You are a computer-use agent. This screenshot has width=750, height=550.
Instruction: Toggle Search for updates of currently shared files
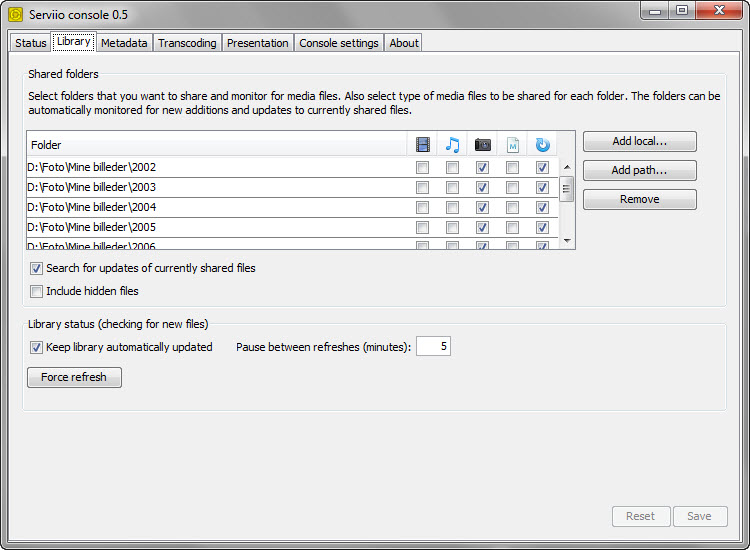coord(37,269)
